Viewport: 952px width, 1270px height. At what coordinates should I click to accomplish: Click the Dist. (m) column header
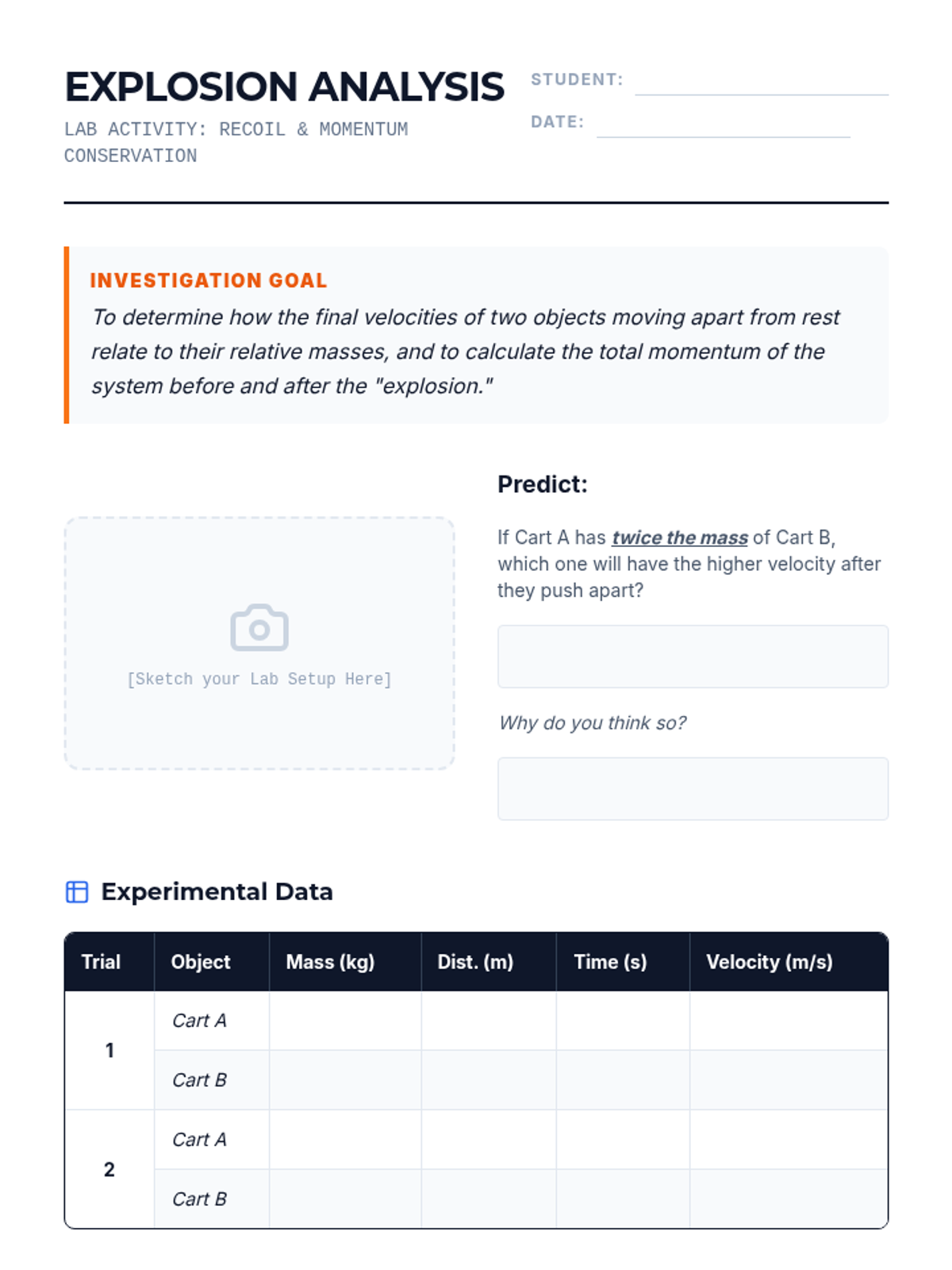click(475, 962)
